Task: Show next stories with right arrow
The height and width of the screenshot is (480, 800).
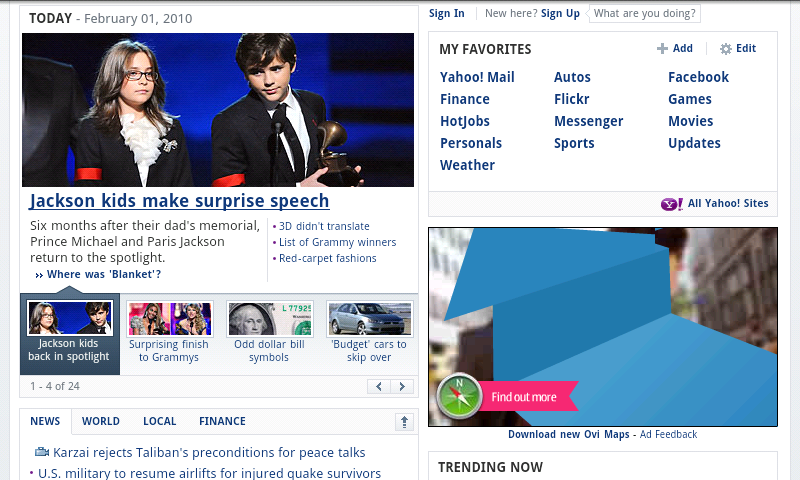Action: point(402,387)
